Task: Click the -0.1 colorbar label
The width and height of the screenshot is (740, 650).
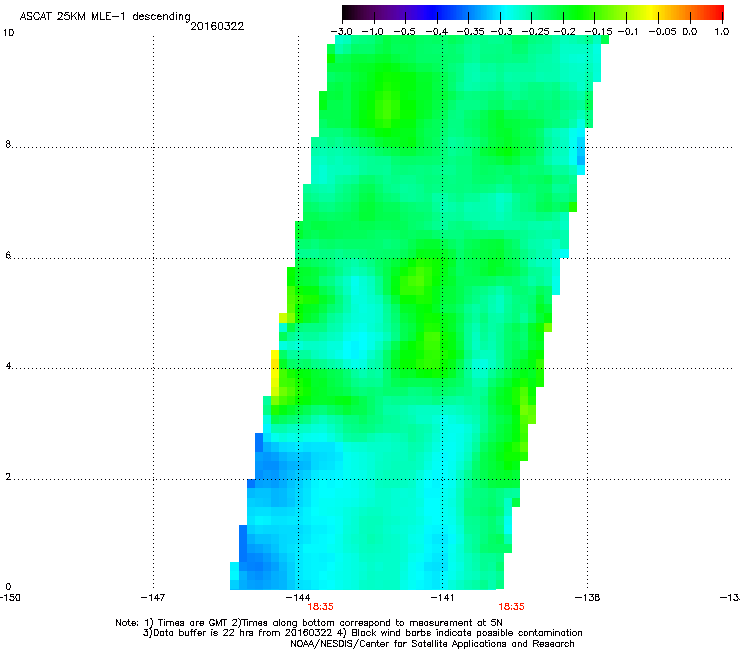Action: (628, 32)
